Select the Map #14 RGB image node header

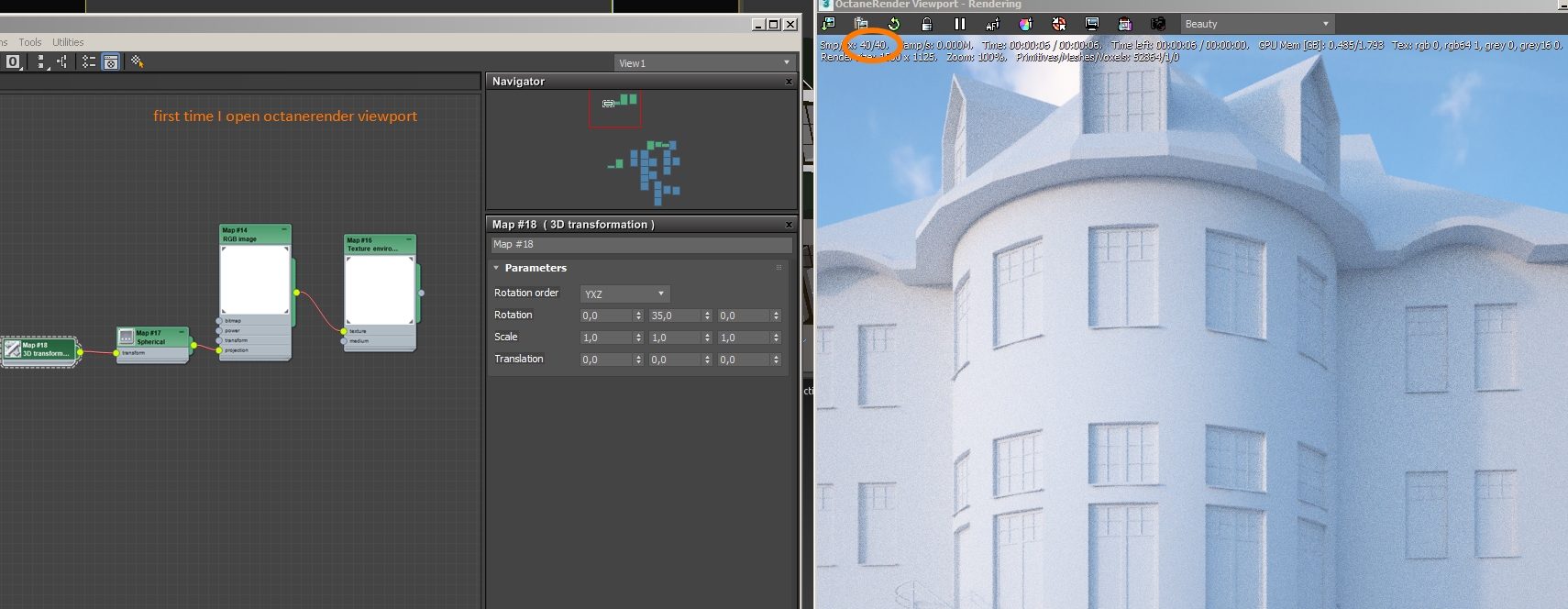(x=255, y=235)
